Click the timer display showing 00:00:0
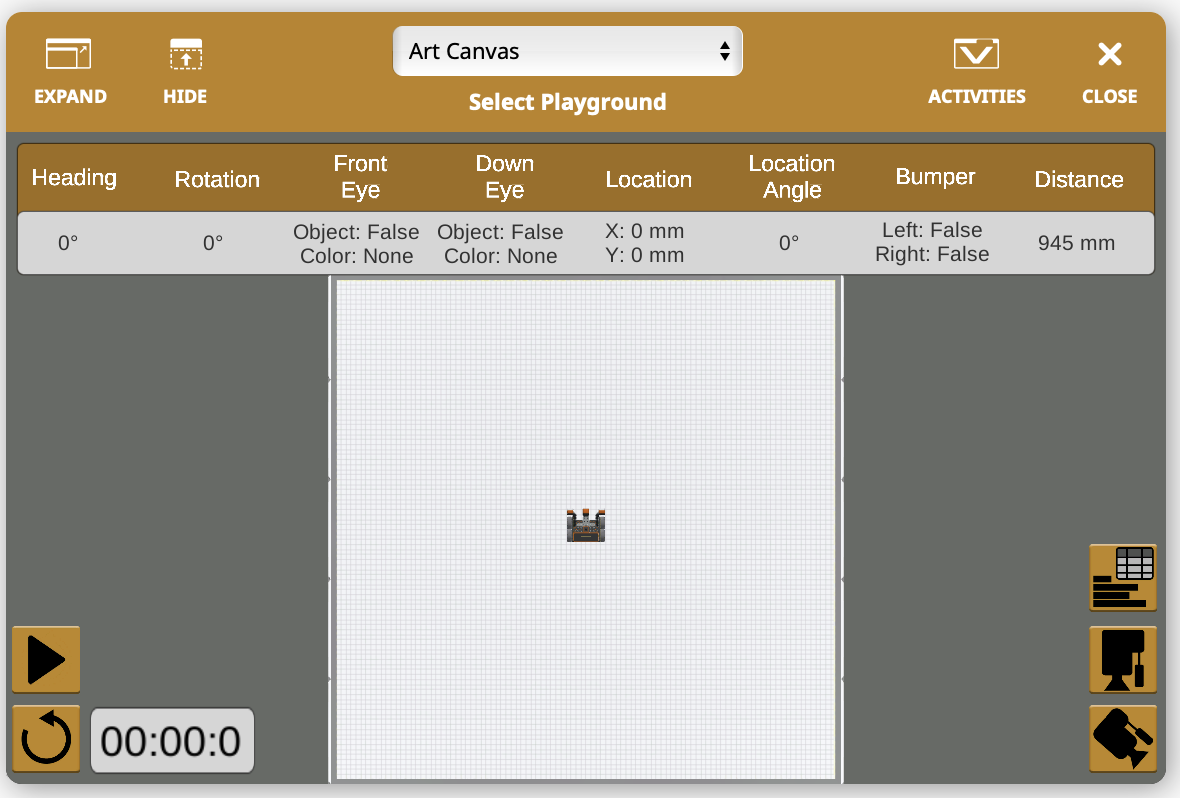Screen dimensions: 1180x798 pos(172,740)
